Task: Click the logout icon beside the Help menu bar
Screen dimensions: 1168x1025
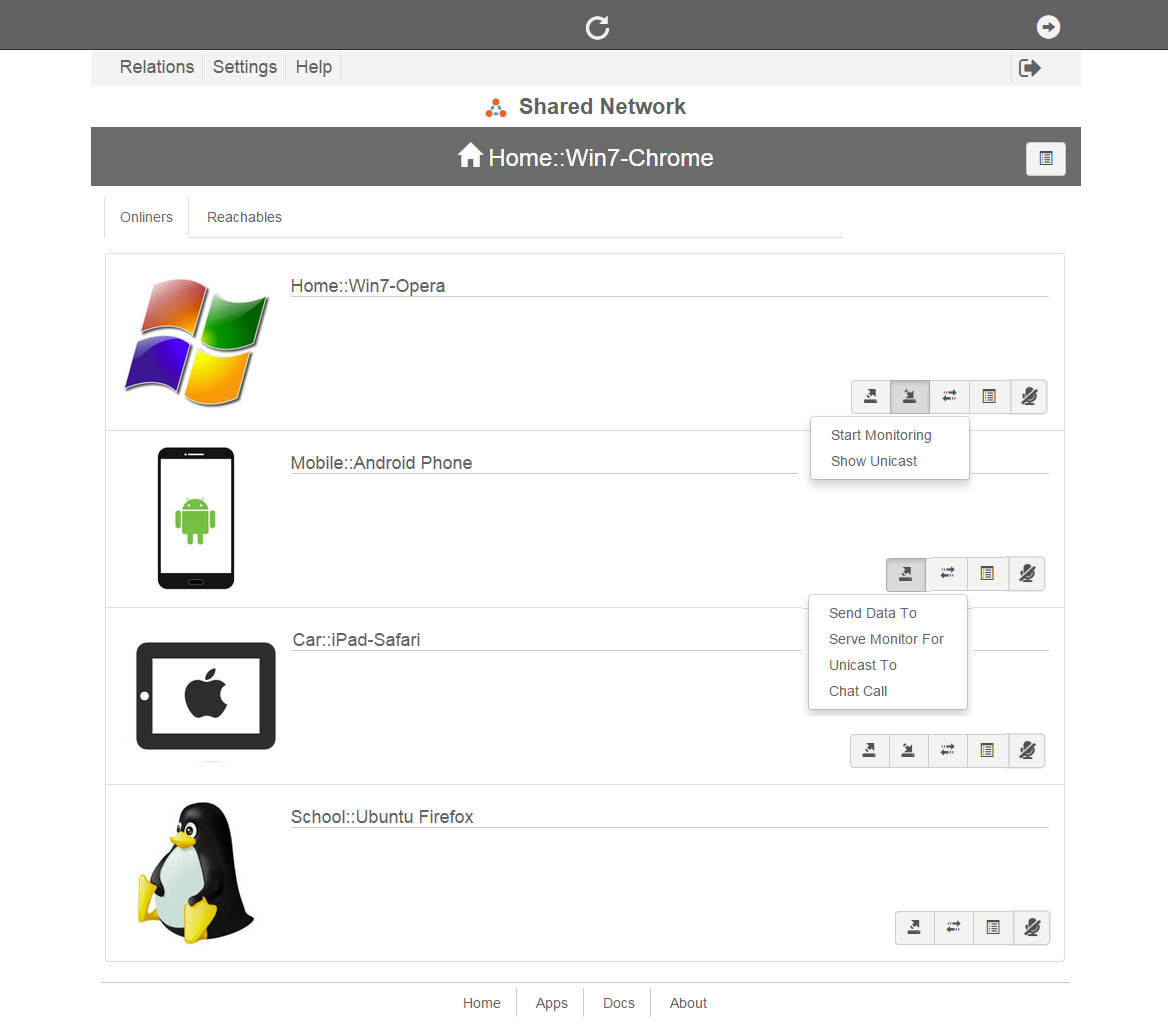Action: click(1029, 68)
